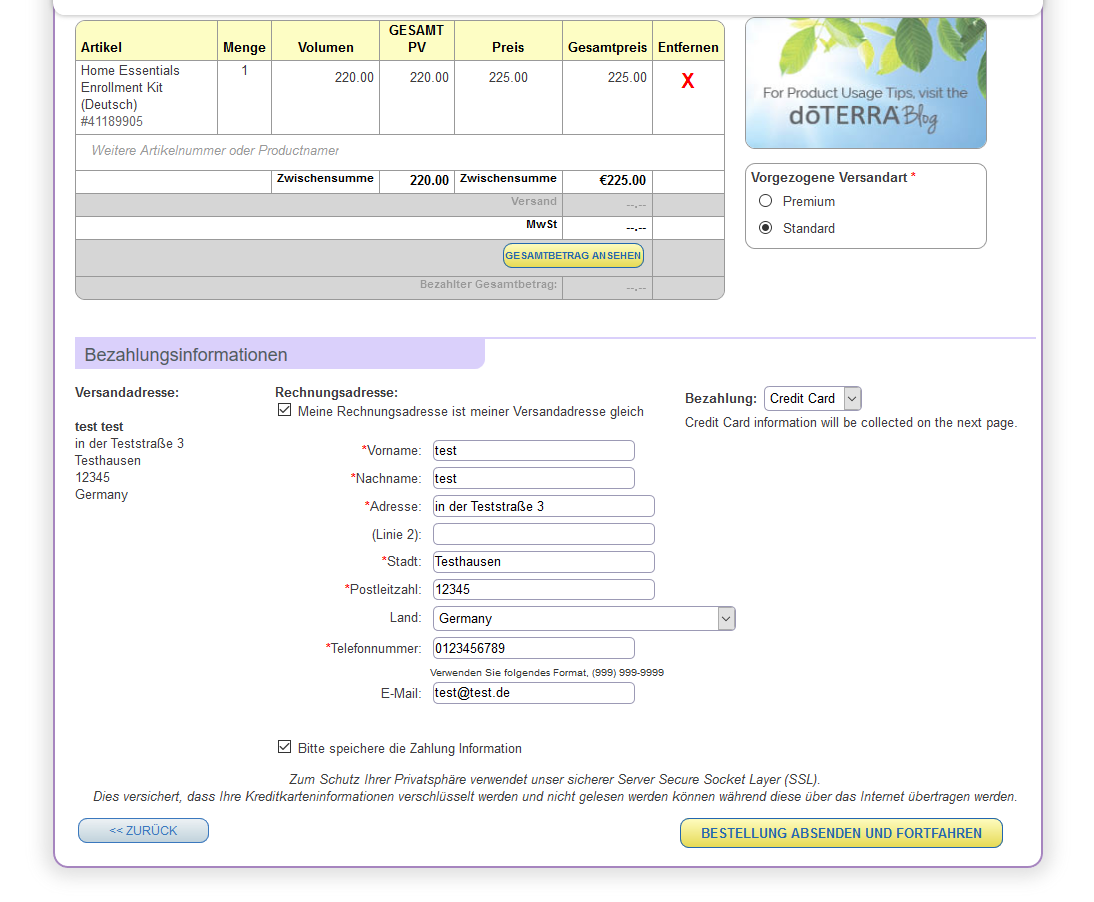Click into the Vorname field

pyautogui.click(x=534, y=451)
